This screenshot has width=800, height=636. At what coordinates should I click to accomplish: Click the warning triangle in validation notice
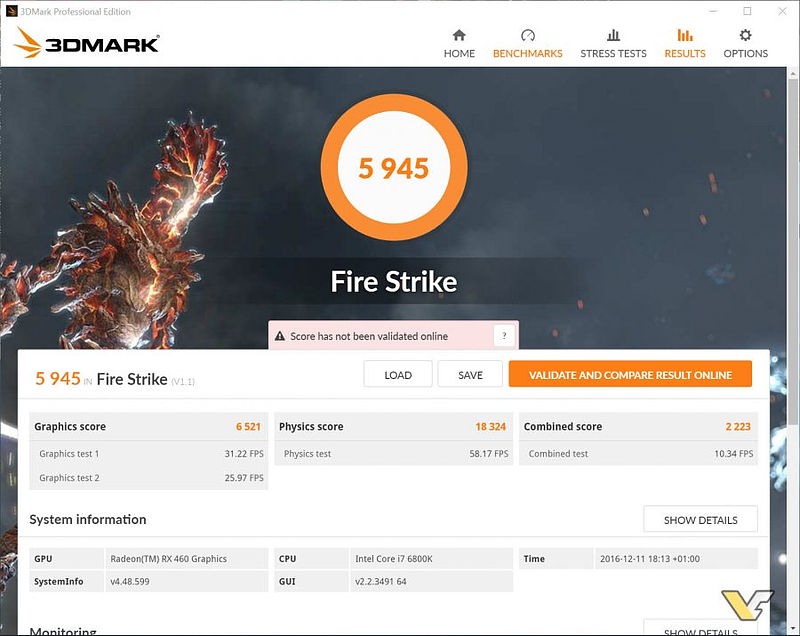click(x=280, y=337)
